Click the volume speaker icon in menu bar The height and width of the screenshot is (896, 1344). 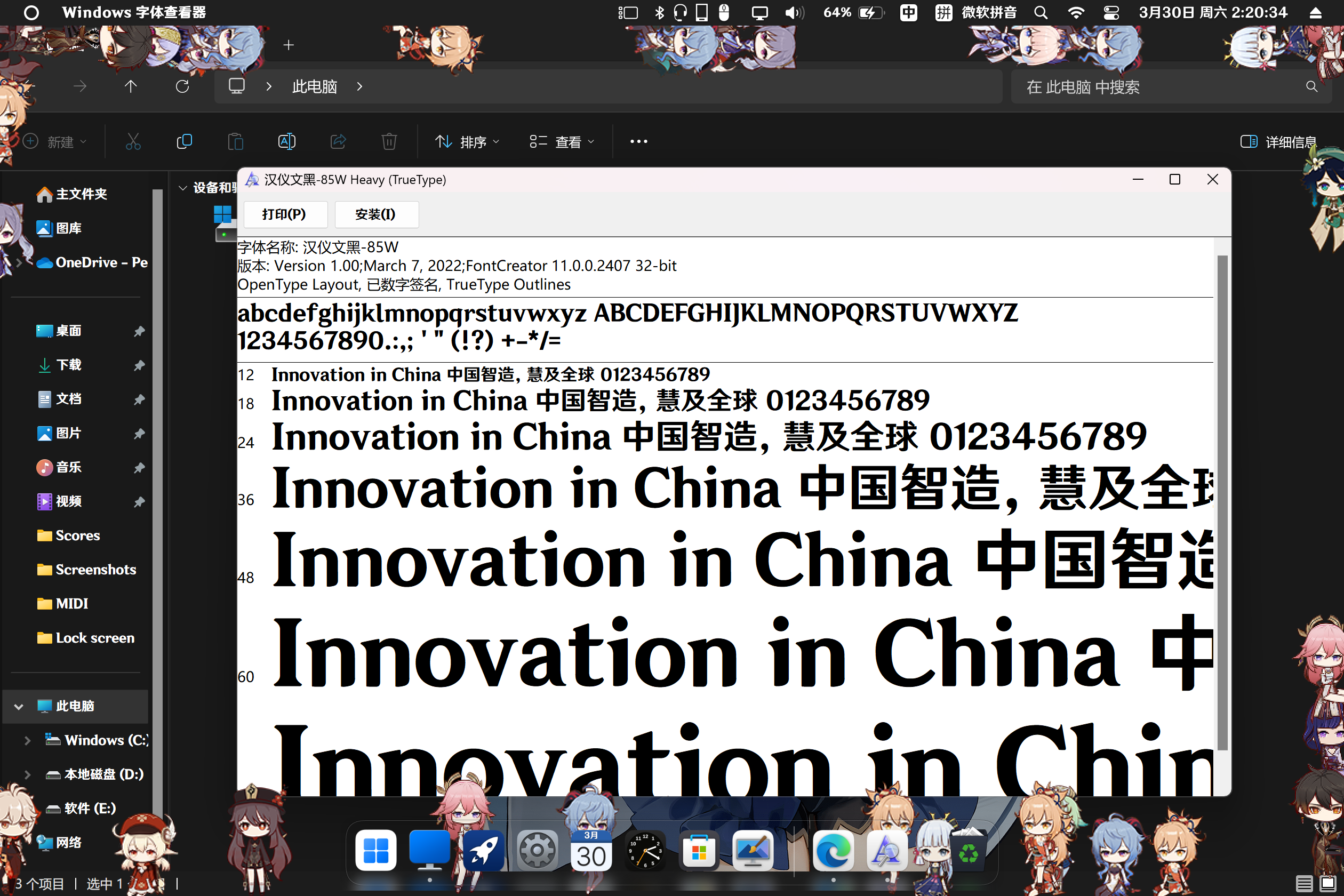click(794, 13)
